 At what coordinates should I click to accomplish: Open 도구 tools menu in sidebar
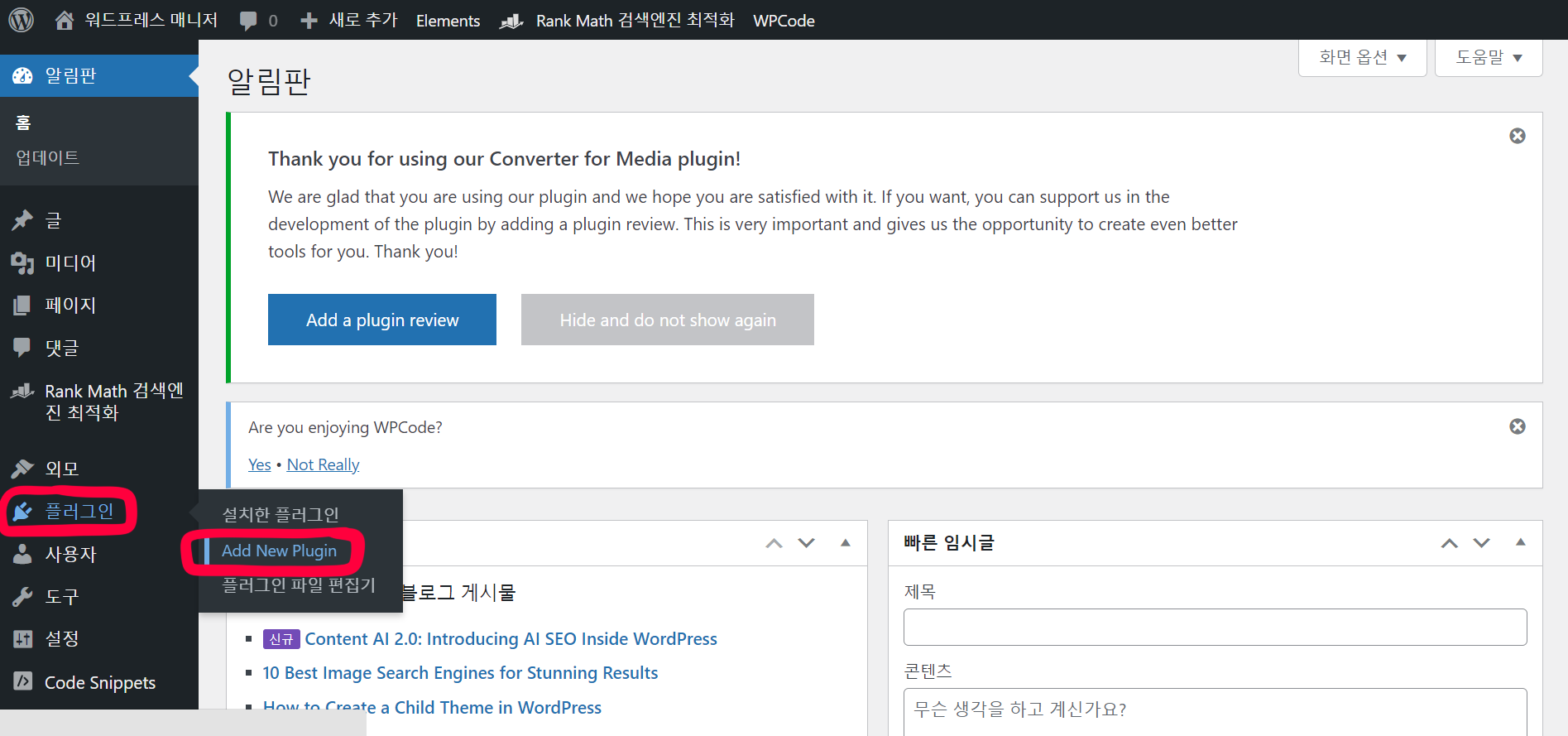coord(62,596)
